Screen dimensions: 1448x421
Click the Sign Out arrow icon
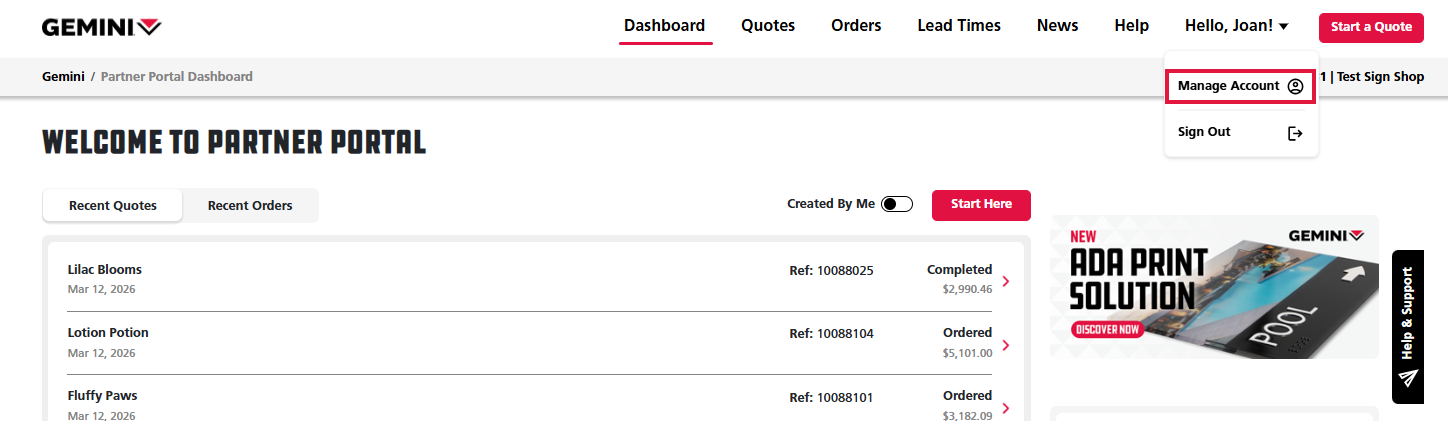point(1295,133)
